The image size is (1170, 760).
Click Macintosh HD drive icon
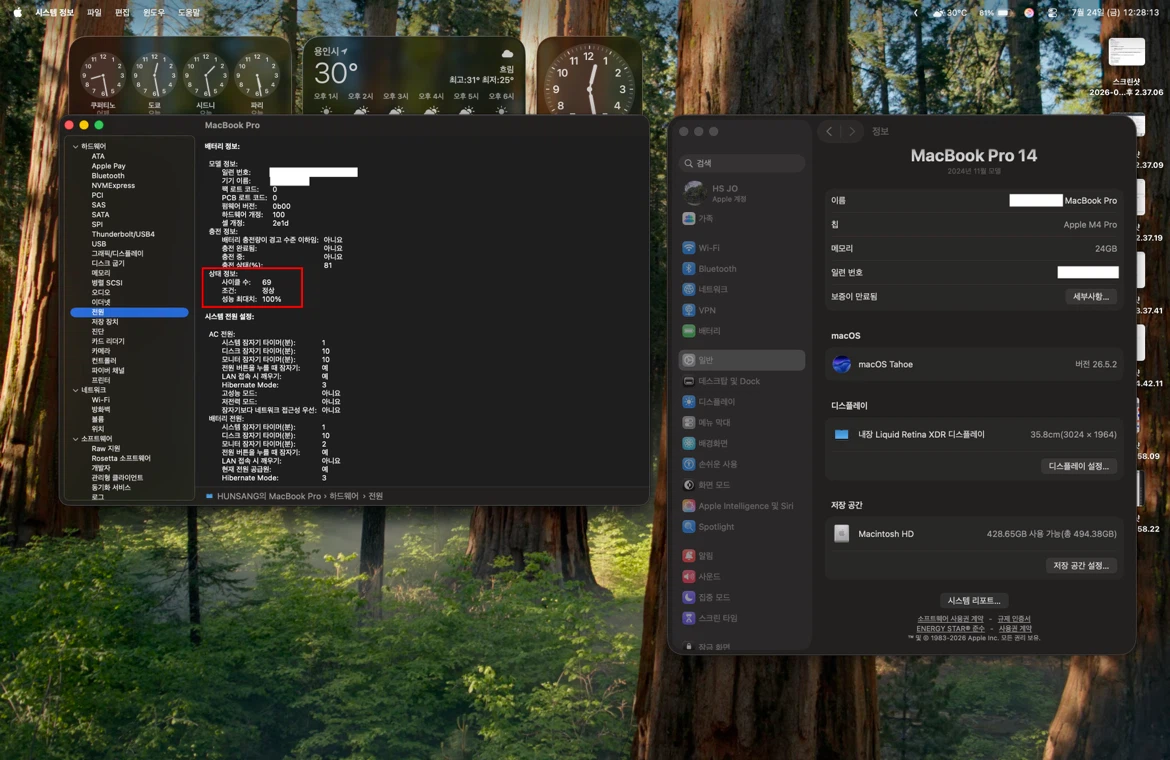coord(842,533)
